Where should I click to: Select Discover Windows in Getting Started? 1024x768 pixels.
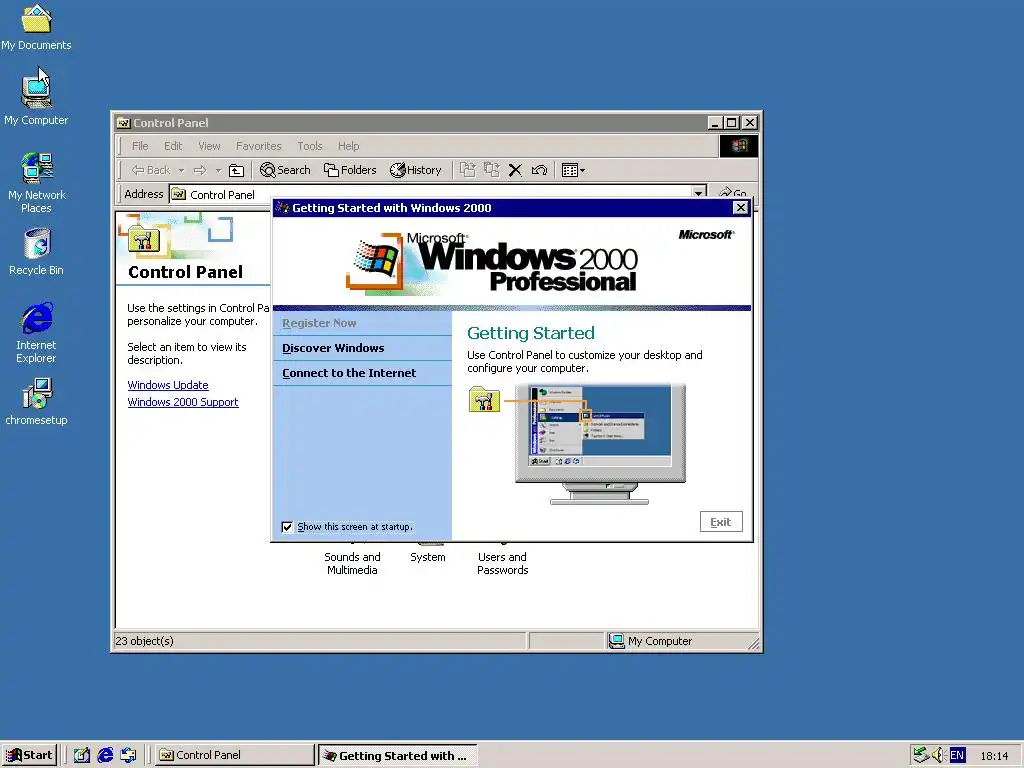click(333, 348)
